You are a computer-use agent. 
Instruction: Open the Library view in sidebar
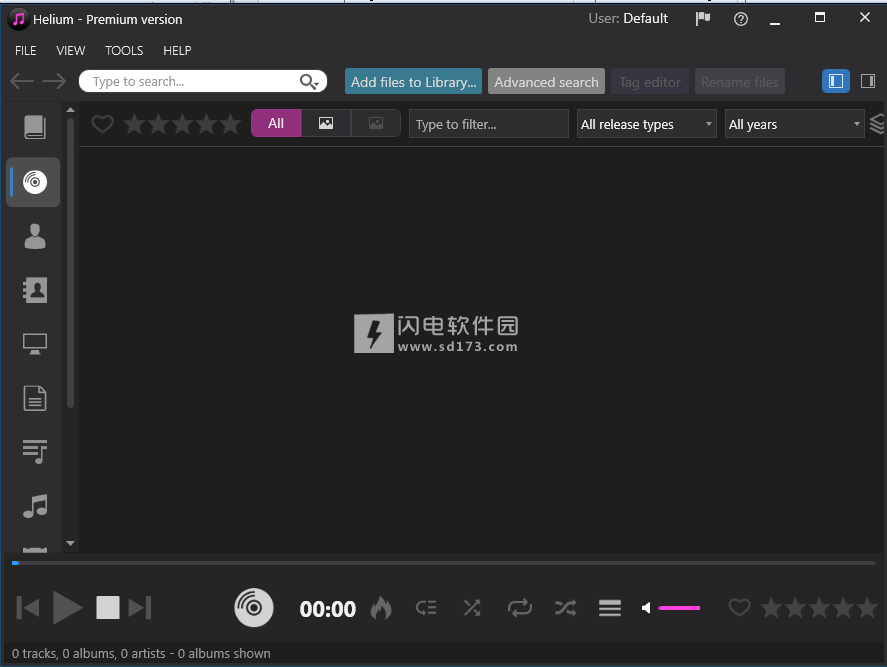35,127
